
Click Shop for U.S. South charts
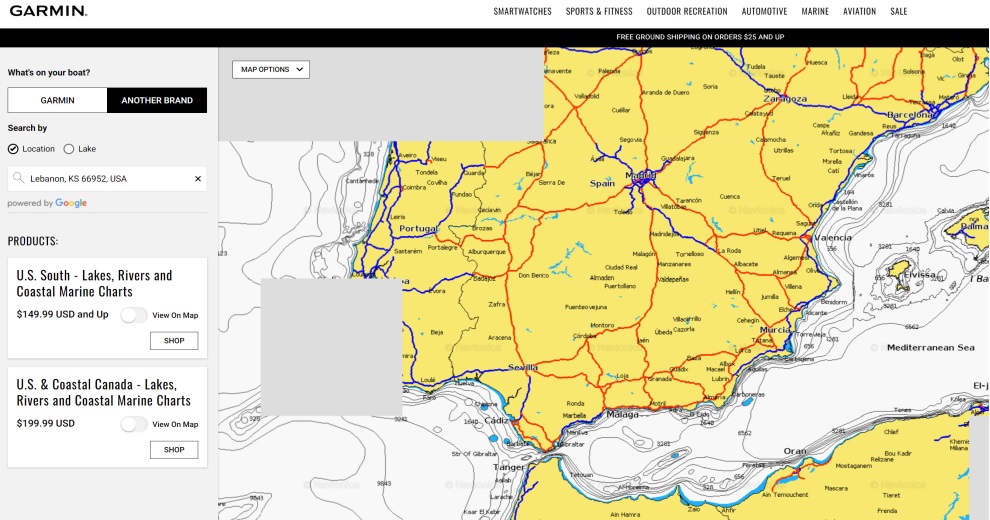click(x=174, y=341)
